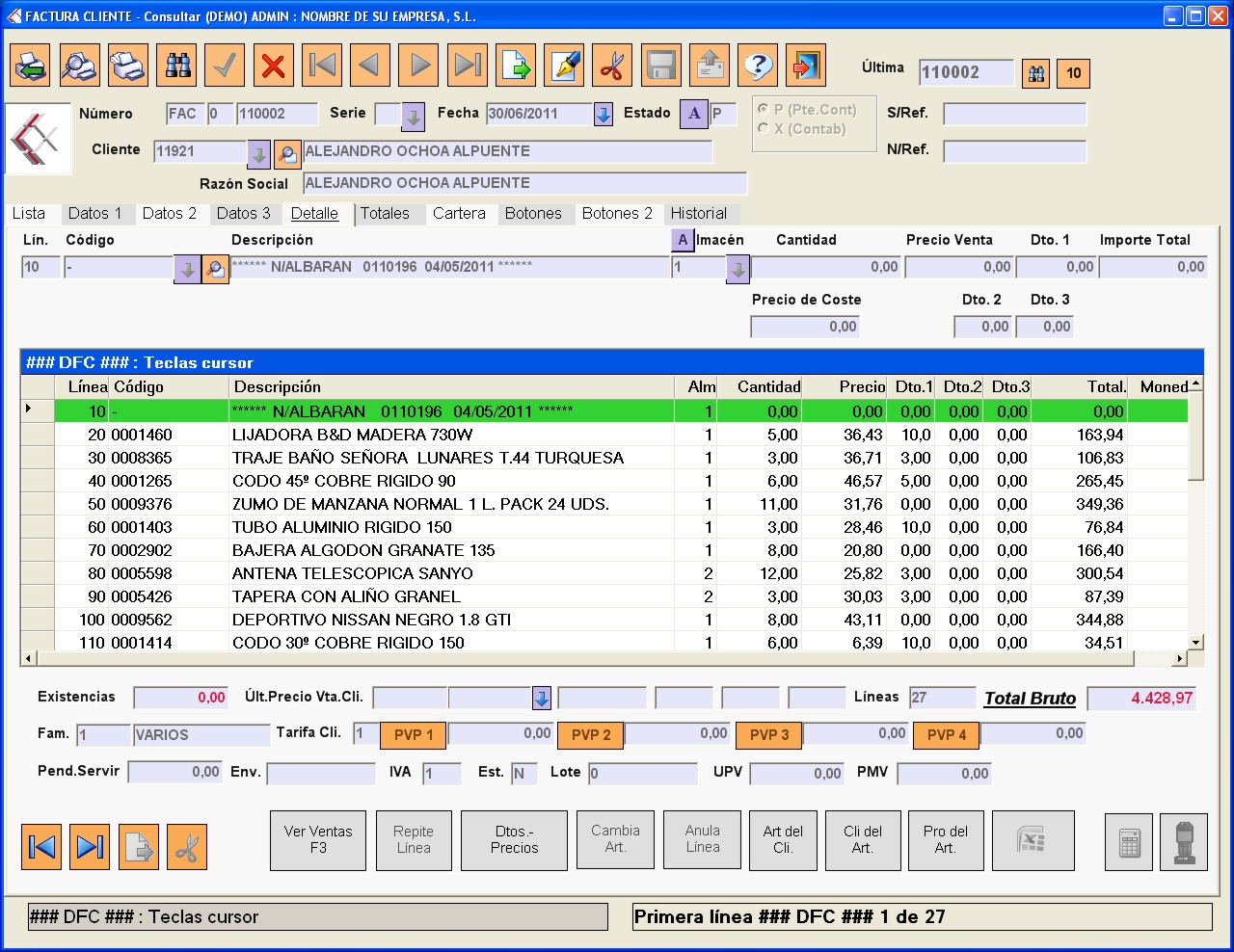
Task: Click the edit pen icon
Action: point(564,66)
